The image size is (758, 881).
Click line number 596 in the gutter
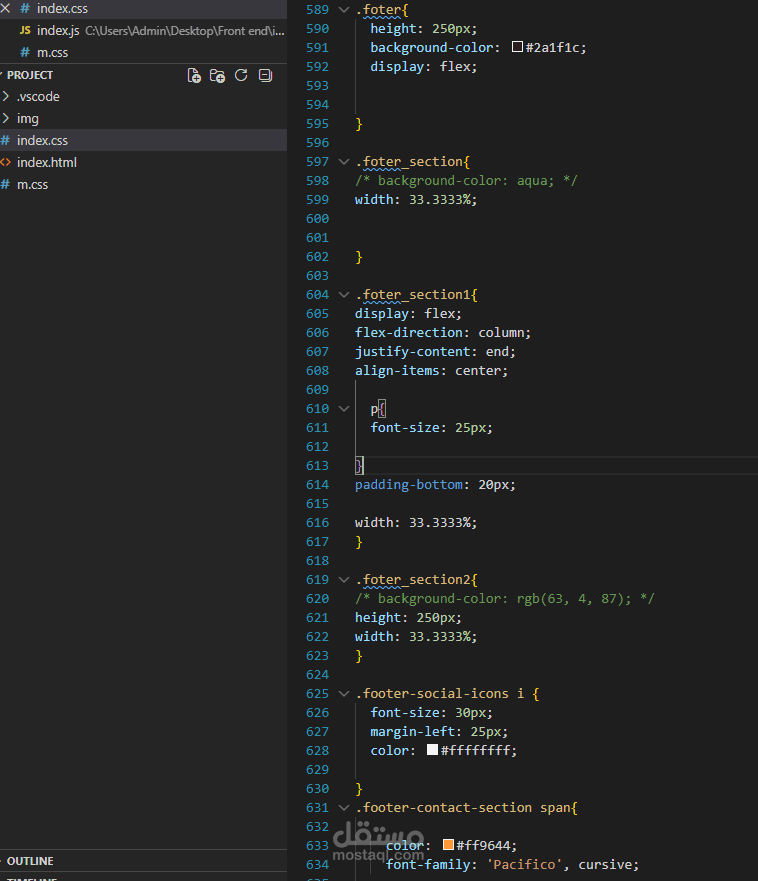coord(317,143)
